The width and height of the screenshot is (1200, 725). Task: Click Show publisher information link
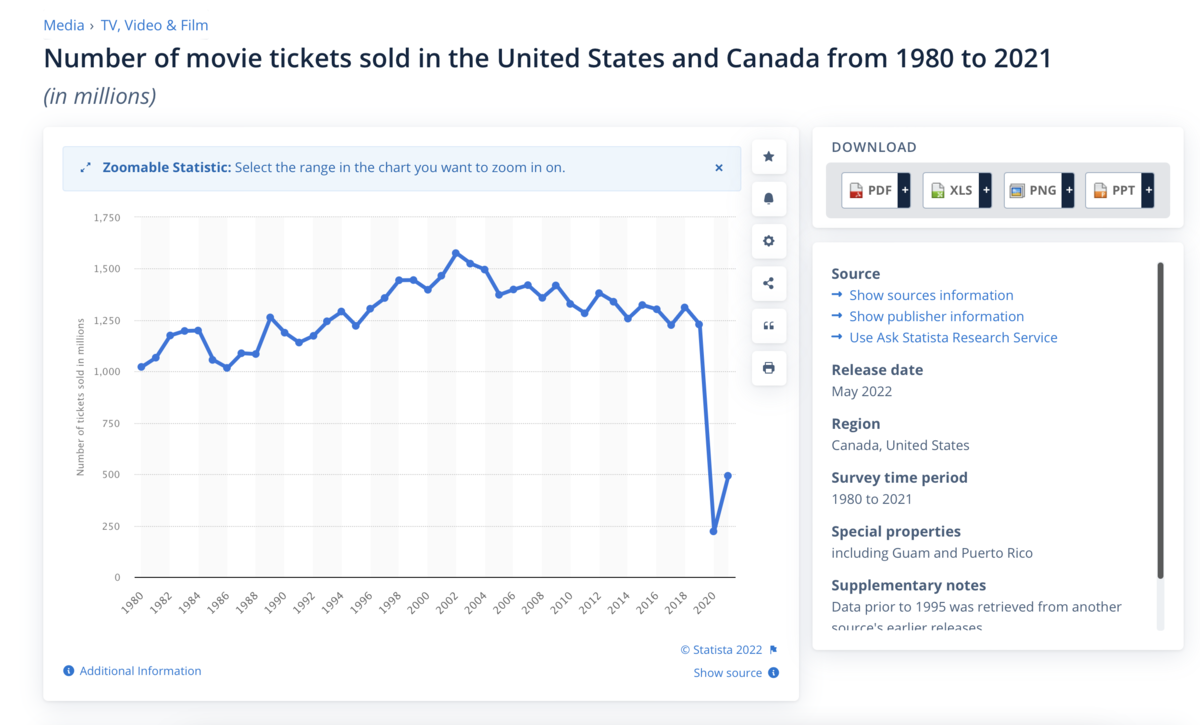click(x=936, y=316)
